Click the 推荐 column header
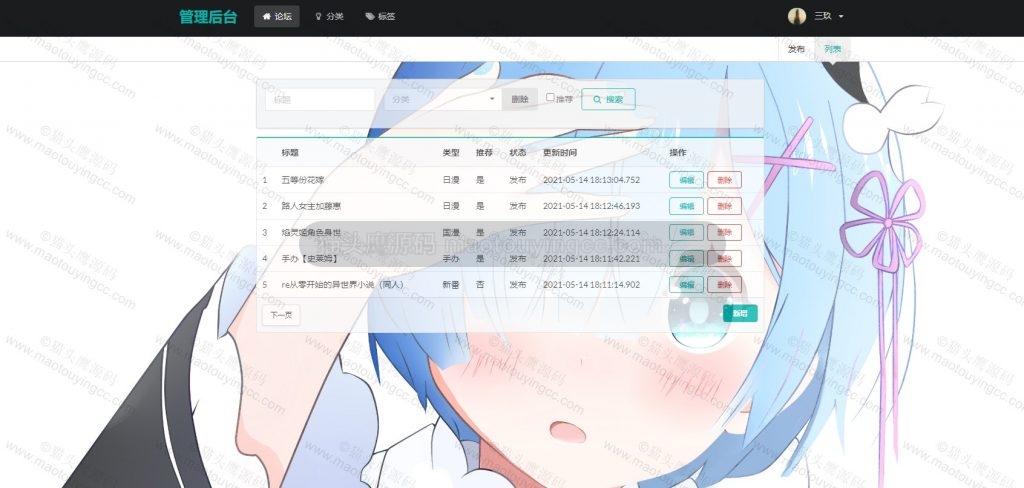 [x=485, y=152]
